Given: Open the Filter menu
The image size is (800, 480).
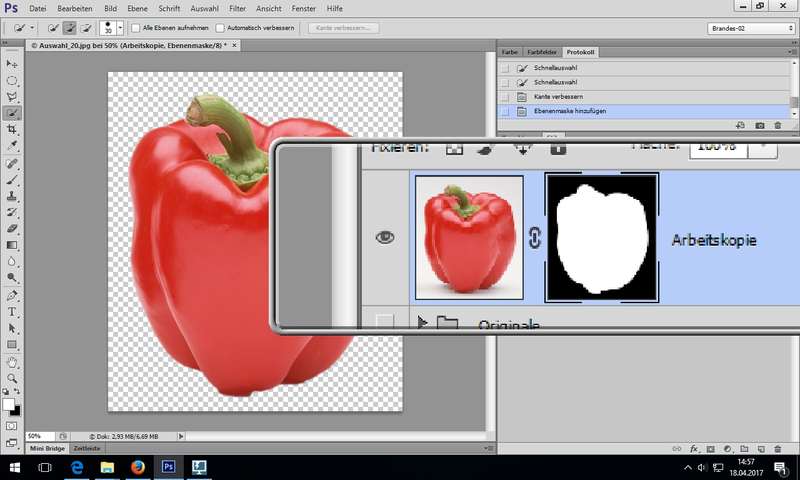Looking at the screenshot, I should [237, 8].
